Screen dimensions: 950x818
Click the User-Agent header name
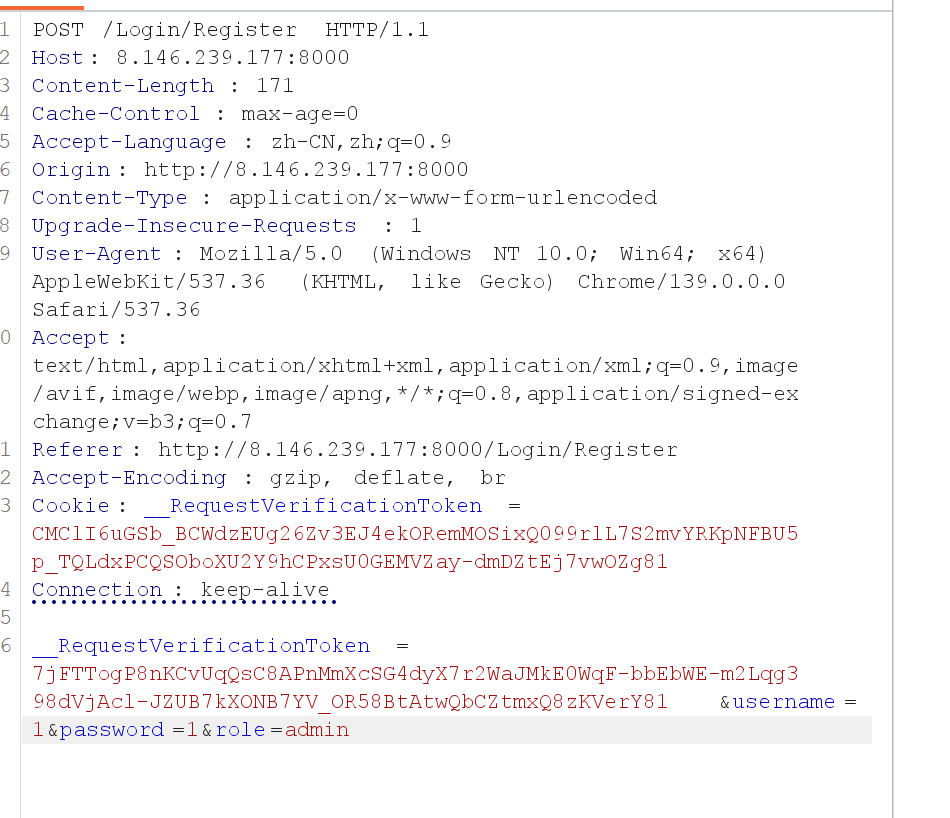(x=97, y=253)
